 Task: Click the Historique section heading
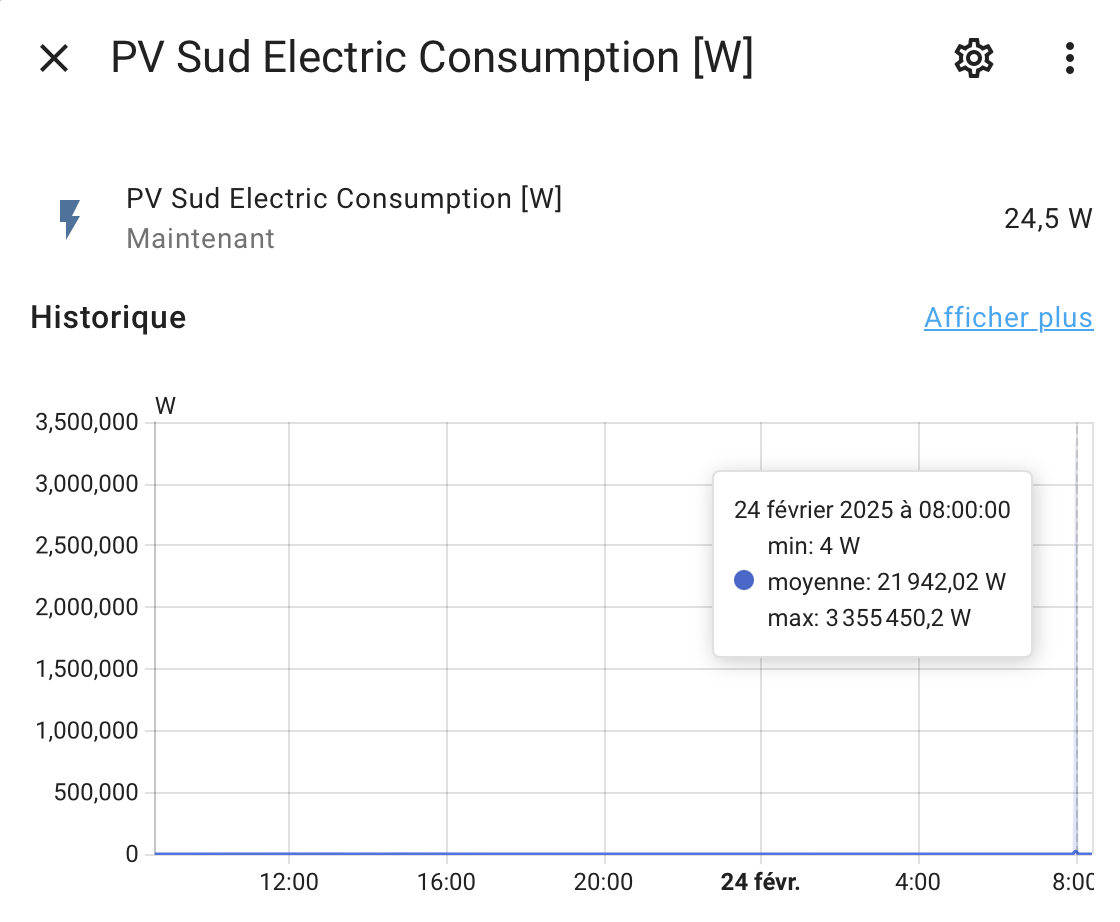click(x=108, y=317)
